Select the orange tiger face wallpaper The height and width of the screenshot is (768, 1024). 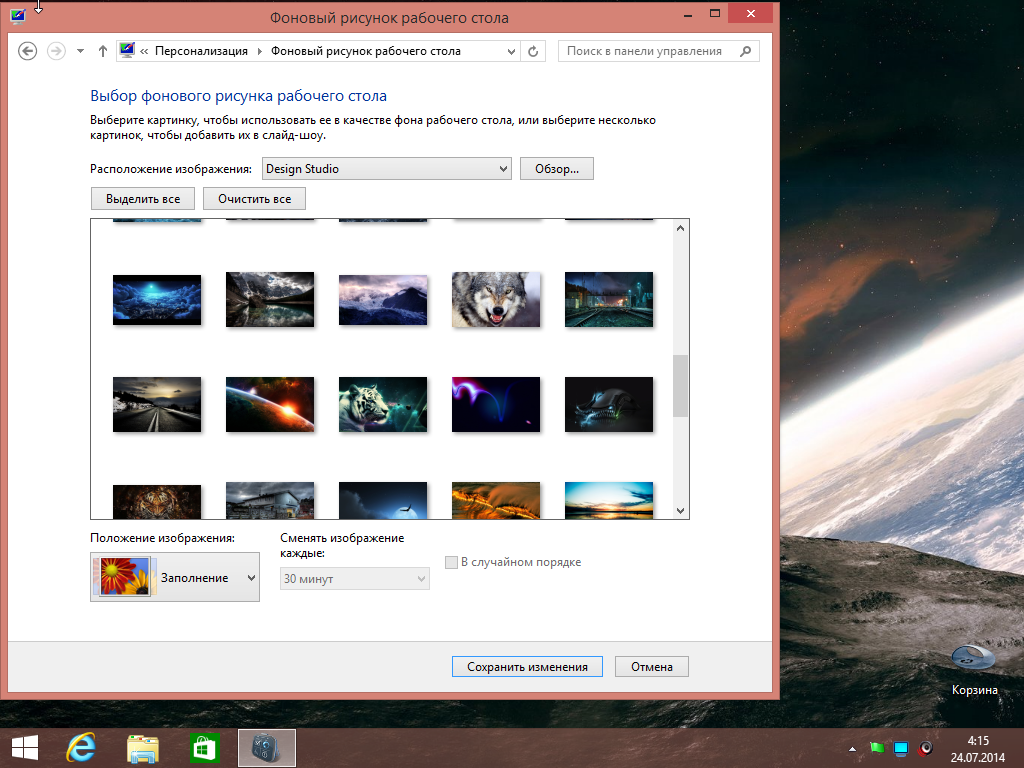157,502
